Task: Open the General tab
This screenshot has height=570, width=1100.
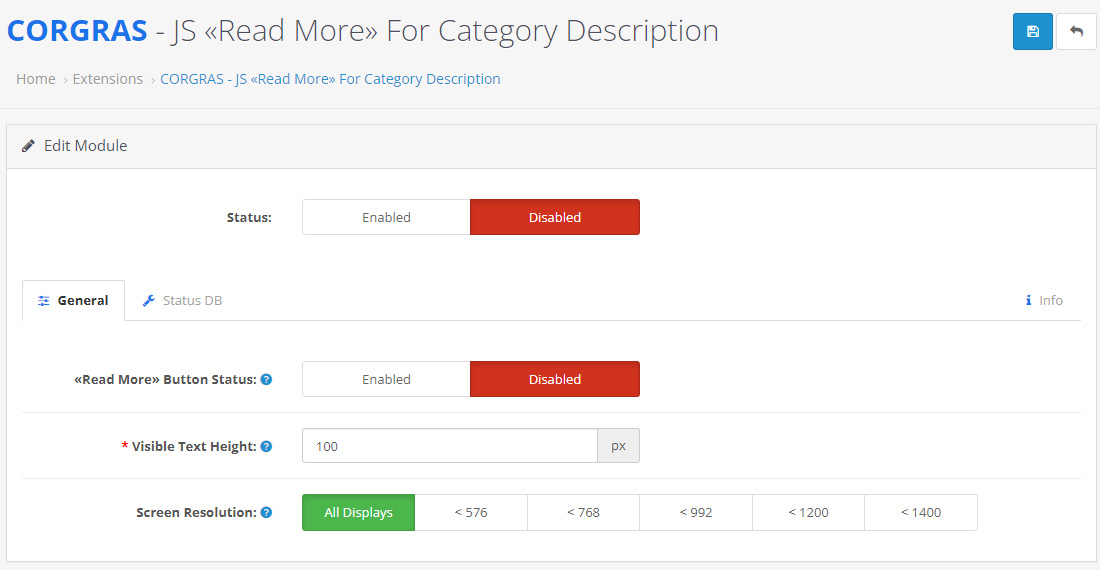Action: [x=74, y=301]
